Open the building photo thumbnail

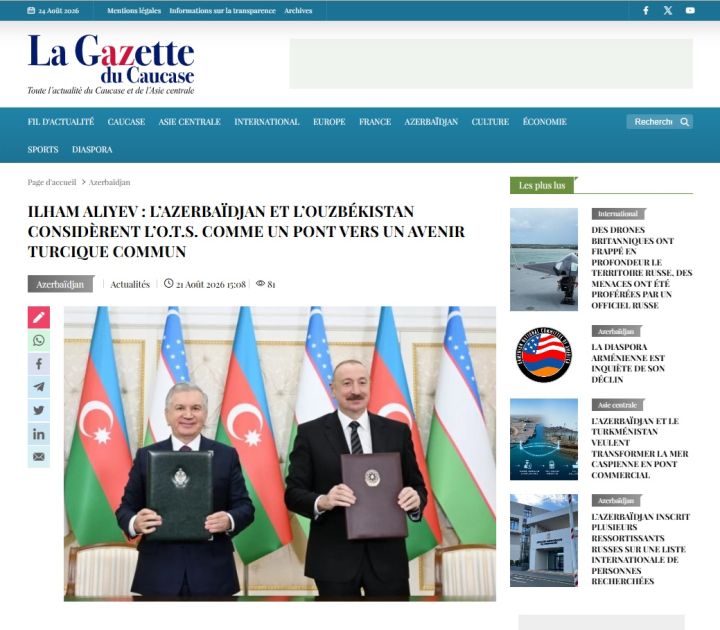pyautogui.click(x=544, y=540)
